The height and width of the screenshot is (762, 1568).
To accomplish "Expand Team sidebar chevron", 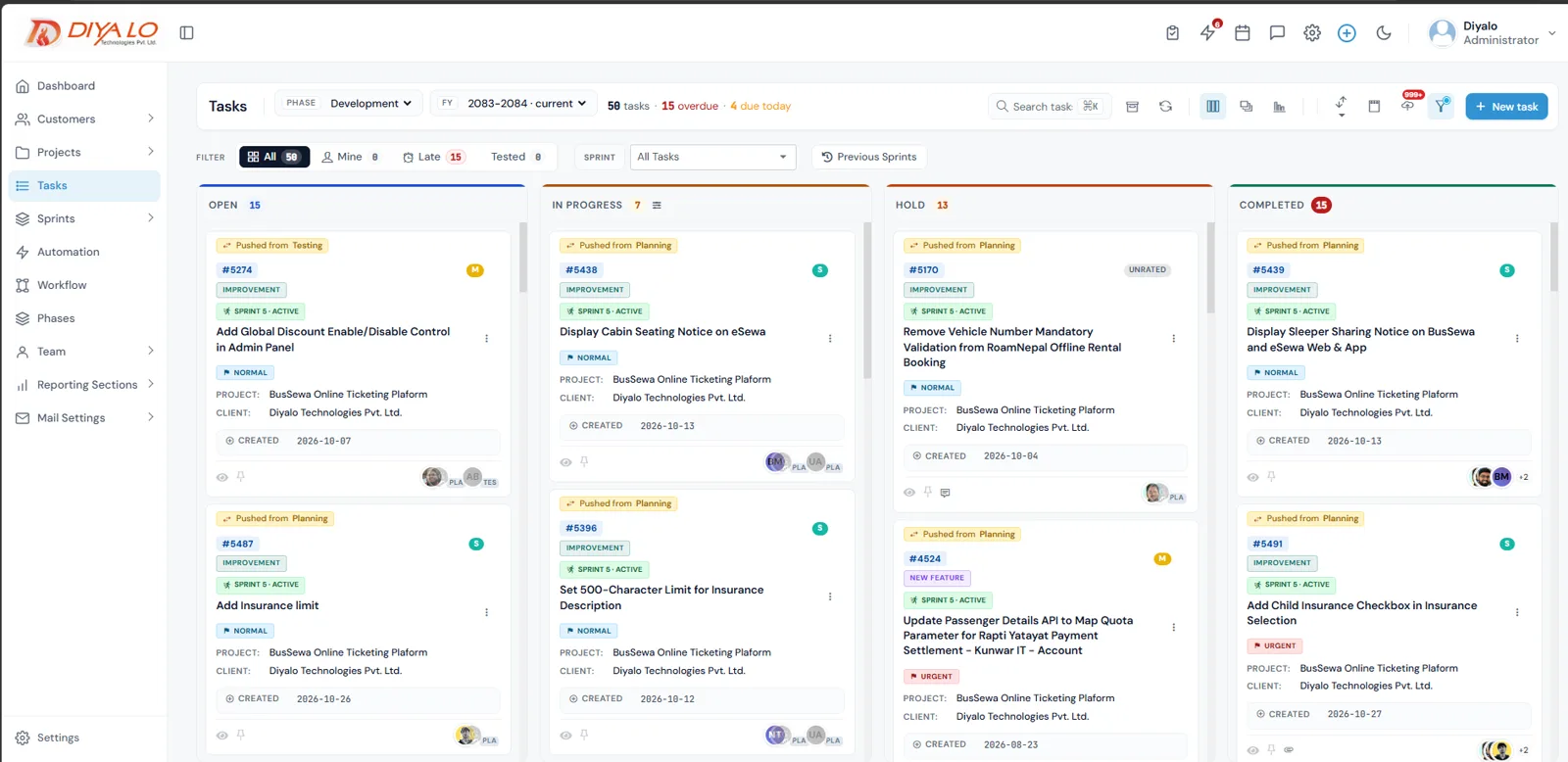I will coord(151,351).
